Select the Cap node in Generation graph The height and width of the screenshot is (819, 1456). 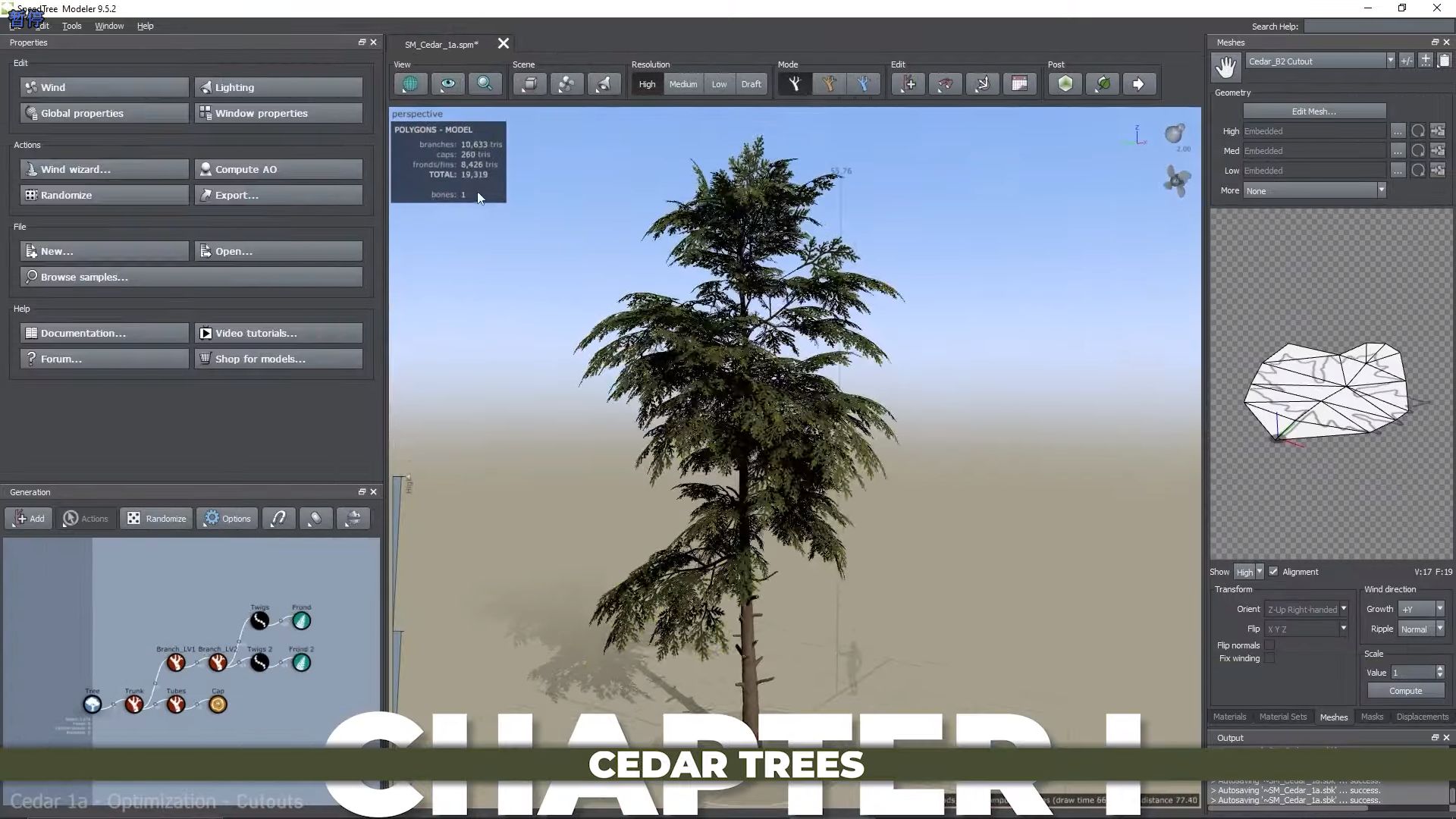pyautogui.click(x=218, y=704)
